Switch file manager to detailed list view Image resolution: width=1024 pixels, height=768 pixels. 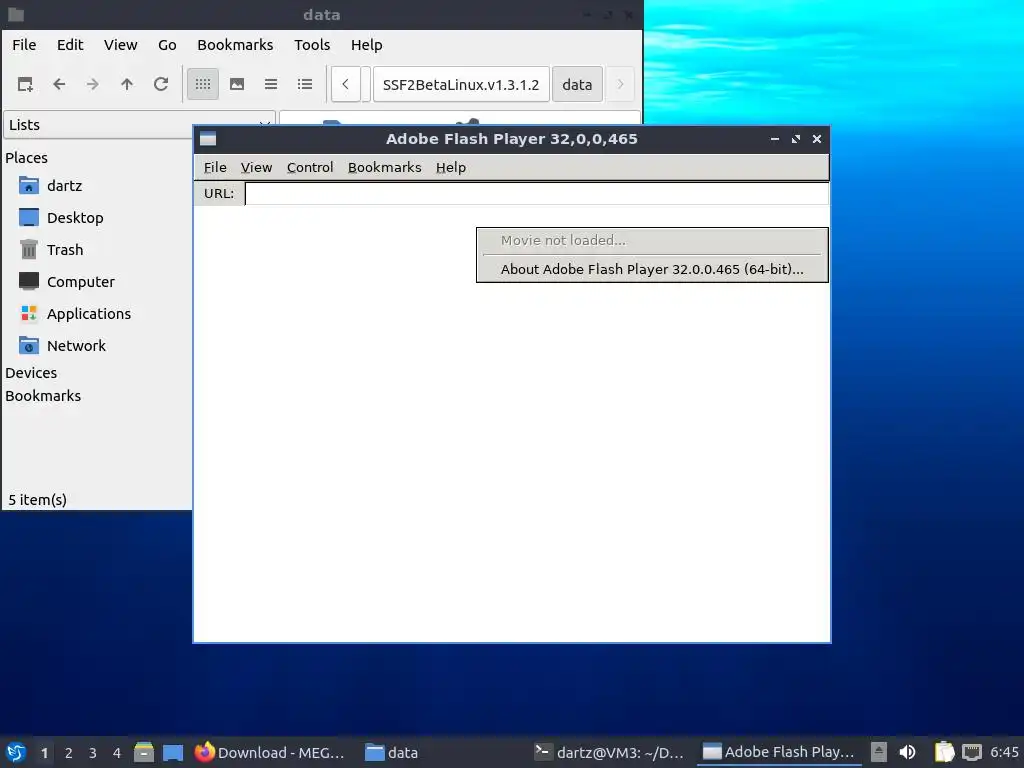305,84
